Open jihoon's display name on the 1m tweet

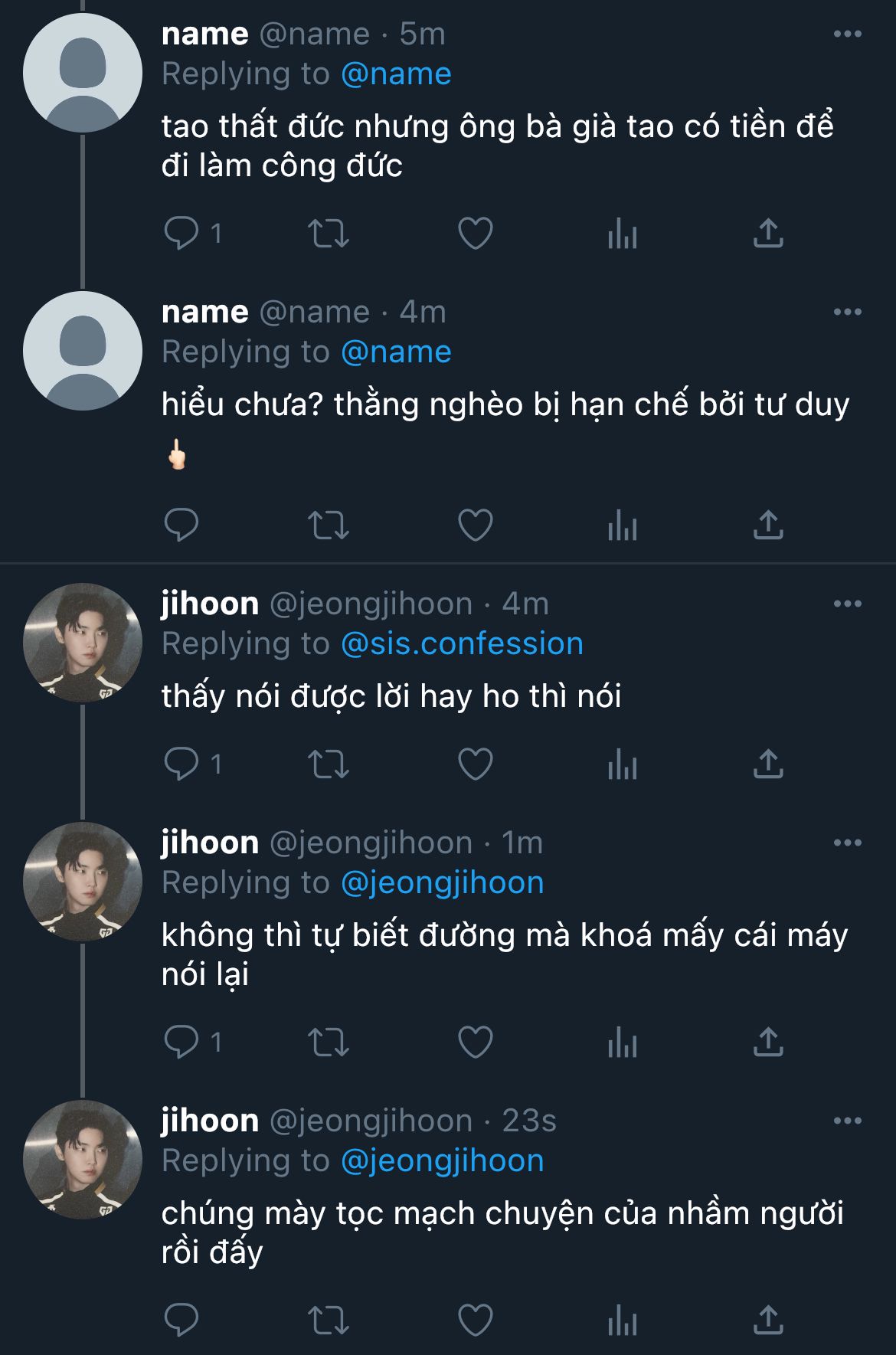[210, 843]
